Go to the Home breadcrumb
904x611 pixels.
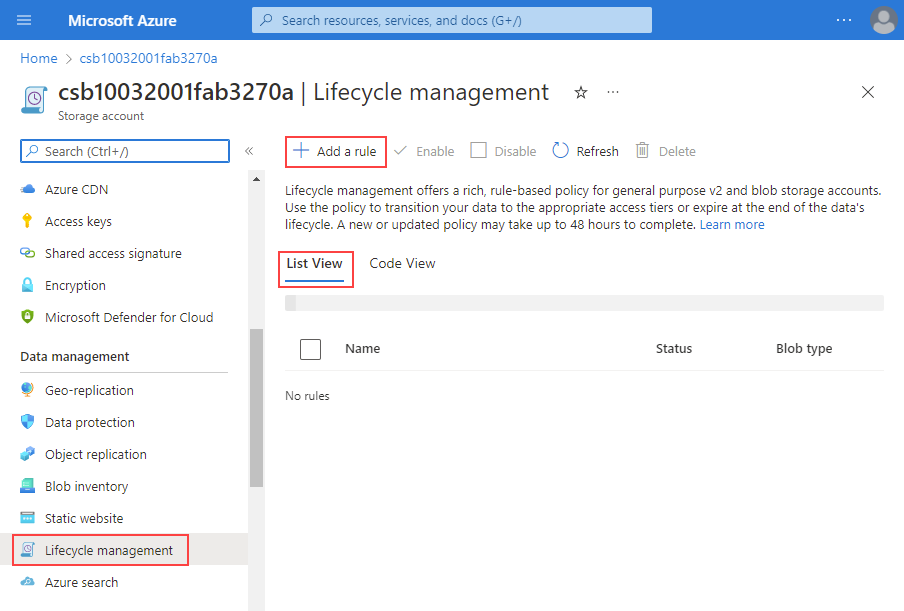tap(39, 58)
